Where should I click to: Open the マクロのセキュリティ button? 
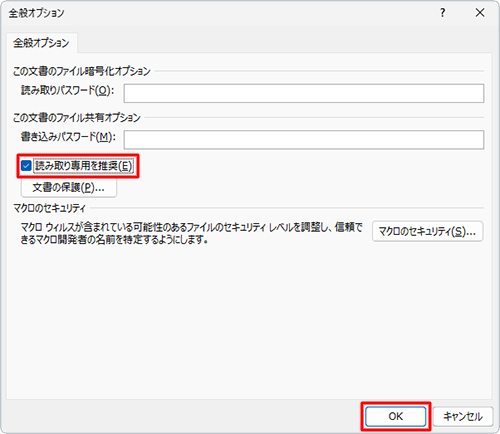pyautogui.click(x=427, y=231)
